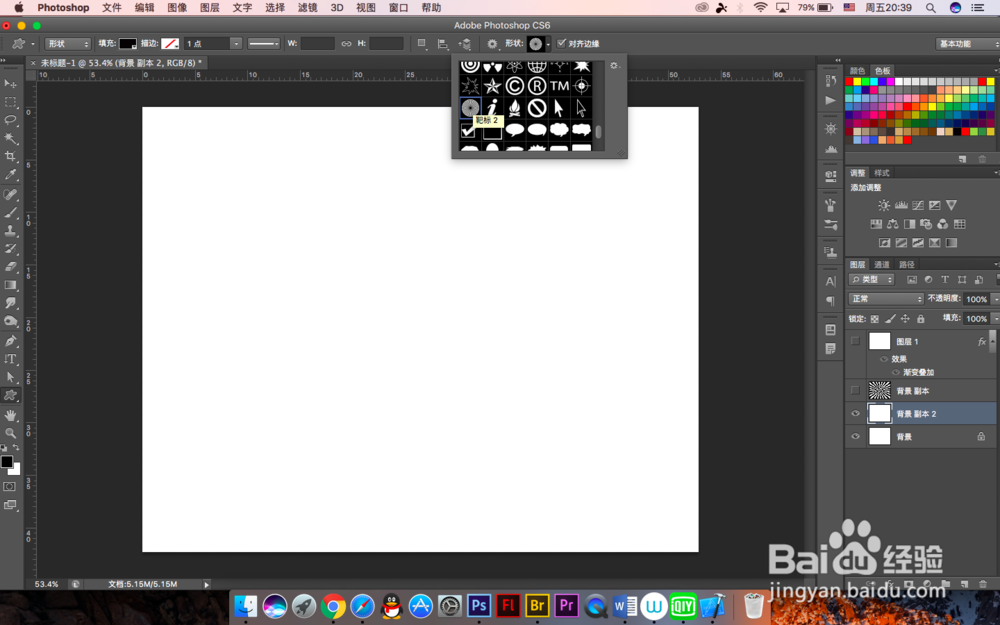Select the Hand tool
Image resolution: width=1000 pixels, height=625 pixels.
coord(10,415)
